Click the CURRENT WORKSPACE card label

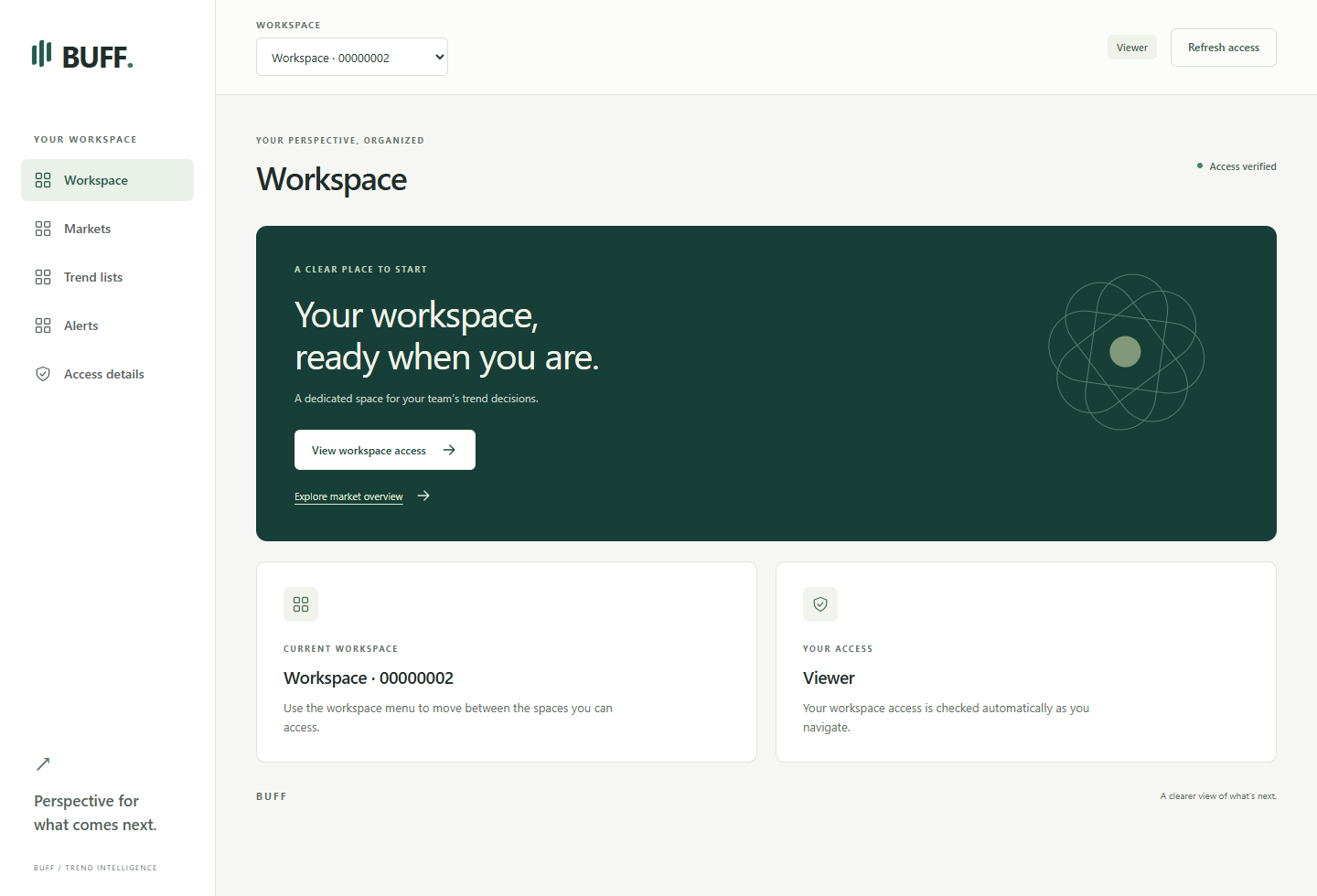341,649
